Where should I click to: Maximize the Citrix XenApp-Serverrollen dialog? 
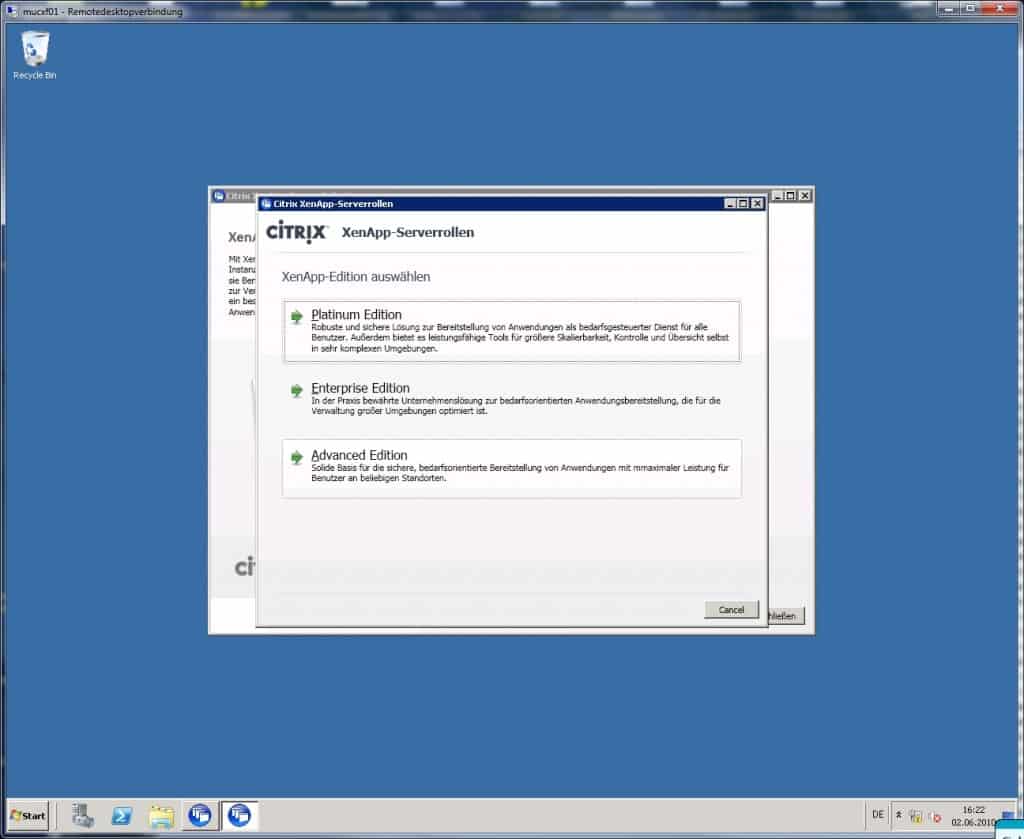point(743,204)
